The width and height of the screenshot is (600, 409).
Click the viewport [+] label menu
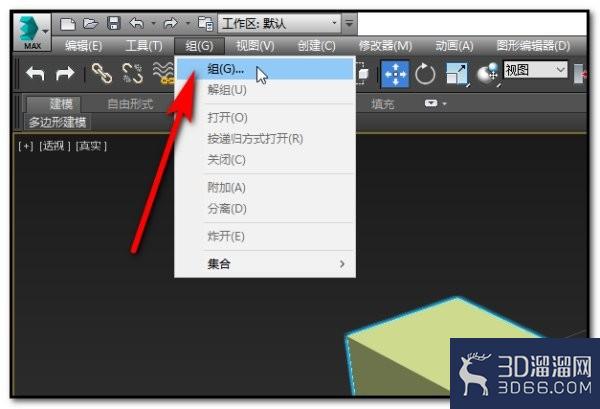pyautogui.click(x=26, y=146)
